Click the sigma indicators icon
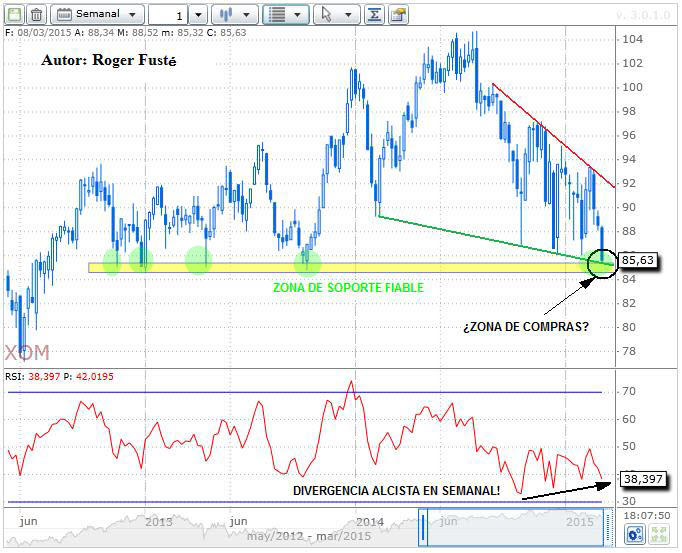The image size is (682, 553). pyautogui.click(x=374, y=15)
